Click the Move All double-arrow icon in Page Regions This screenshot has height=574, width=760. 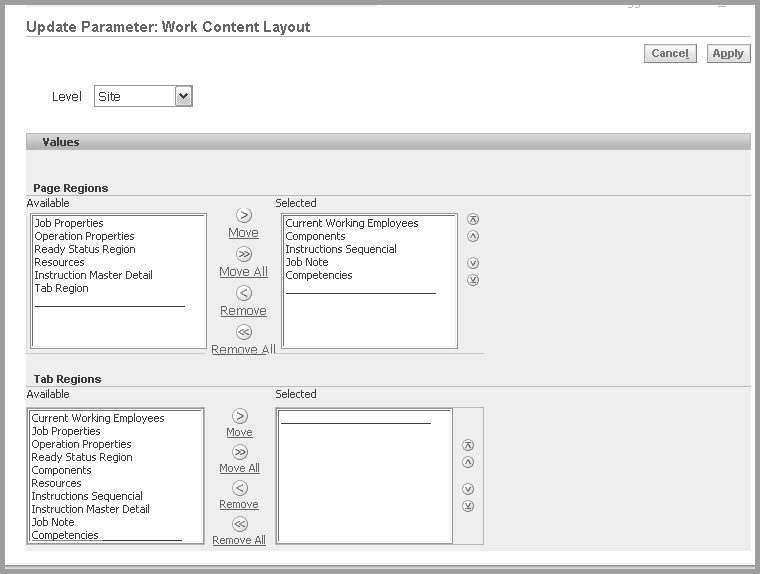244,254
